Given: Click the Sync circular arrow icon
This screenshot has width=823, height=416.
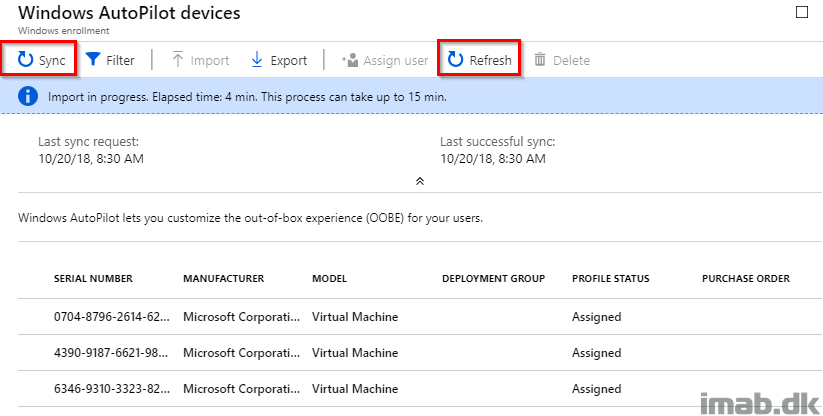Looking at the screenshot, I should [25, 60].
